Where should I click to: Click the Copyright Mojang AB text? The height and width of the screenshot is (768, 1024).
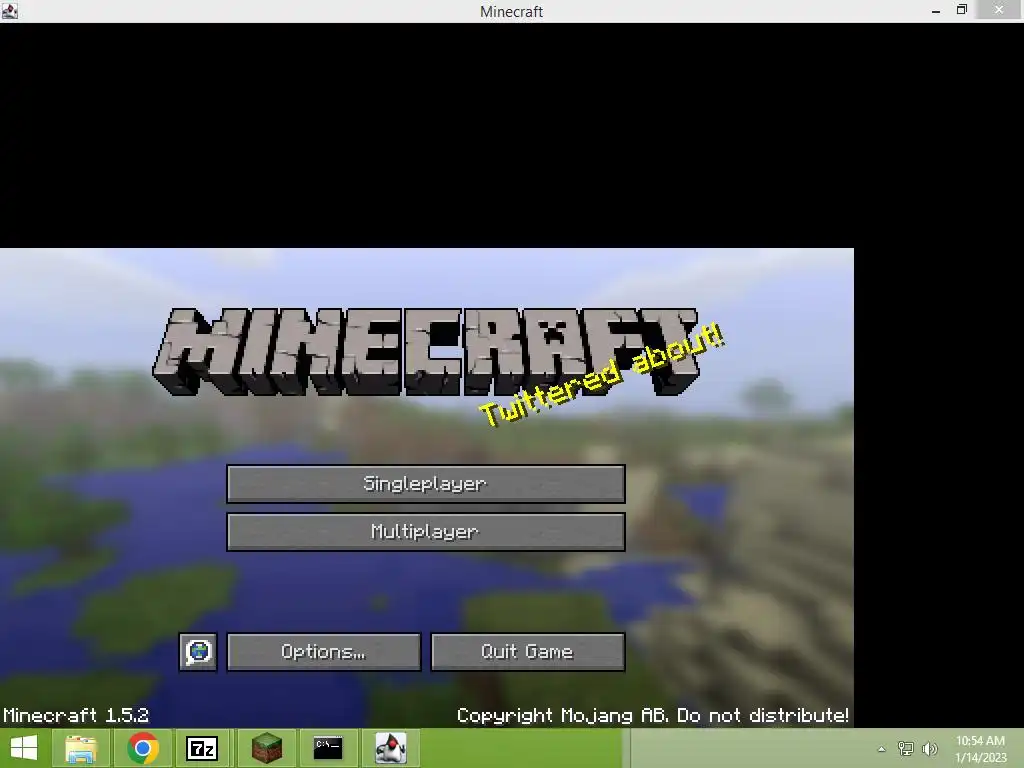(652, 715)
